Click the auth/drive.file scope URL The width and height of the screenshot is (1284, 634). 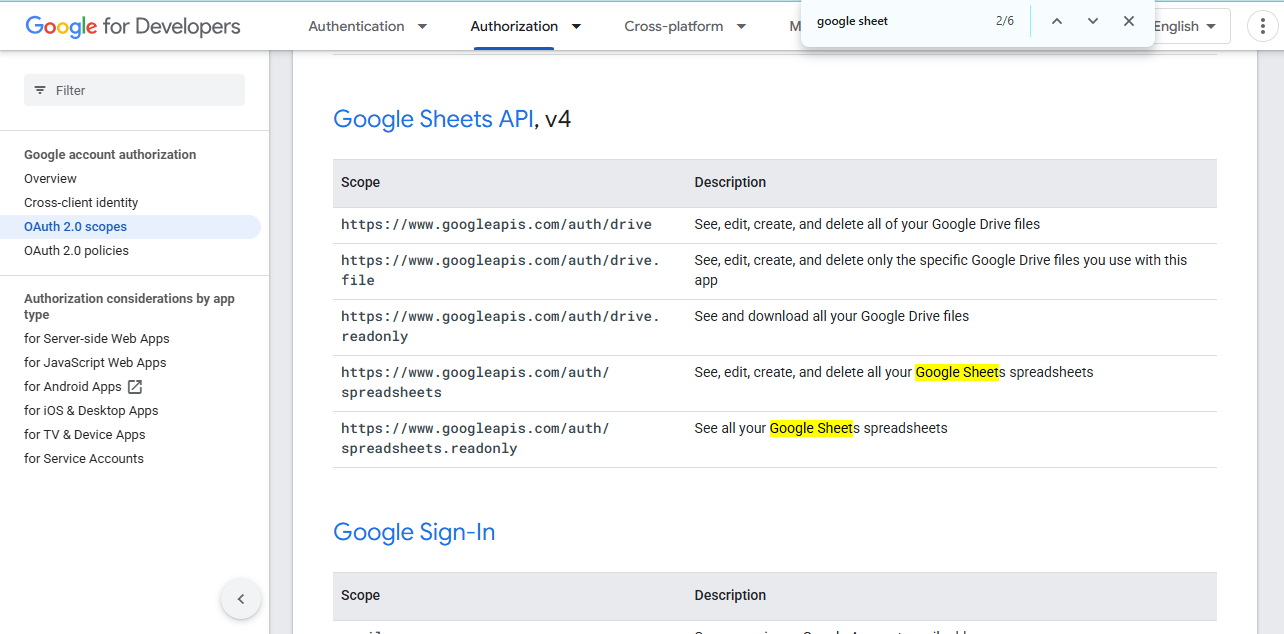click(500, 270)
